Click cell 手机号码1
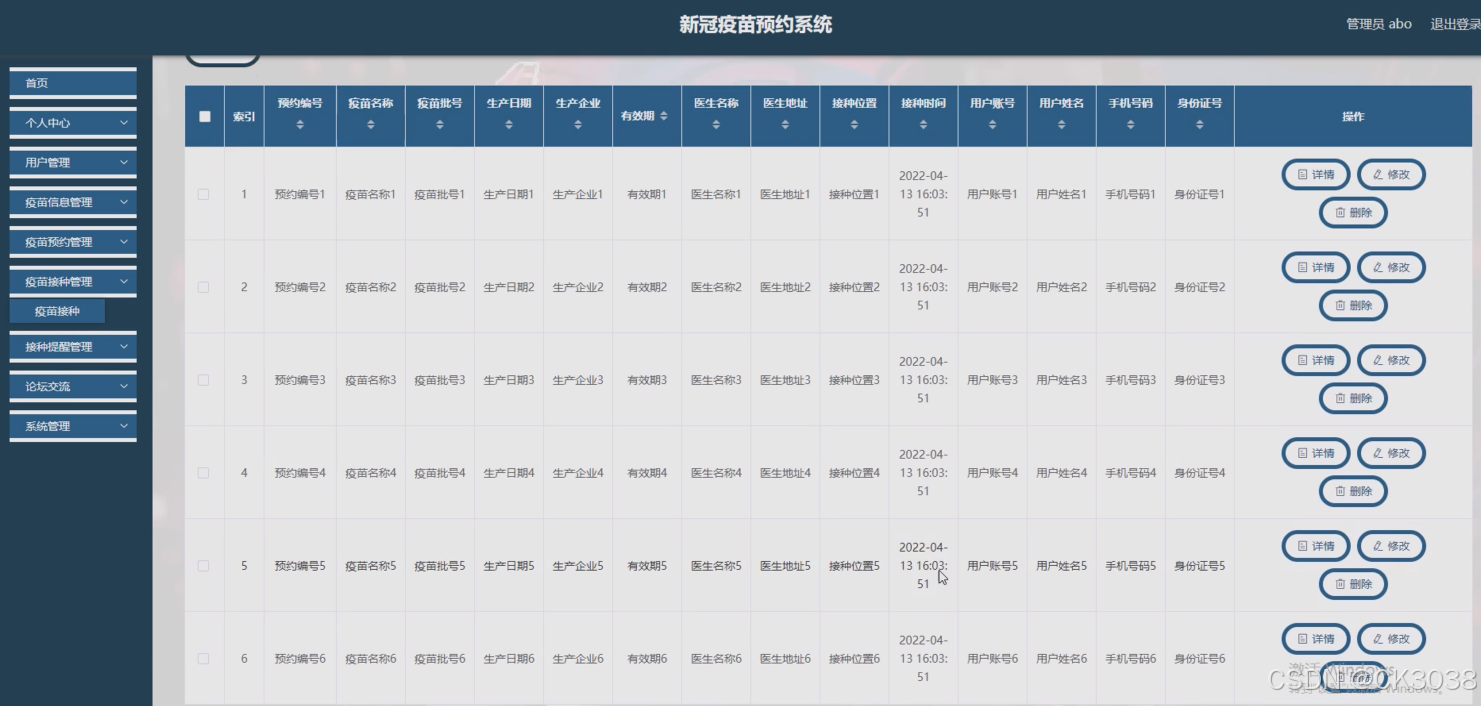The image size is (1481, 706). (1130, 195)
